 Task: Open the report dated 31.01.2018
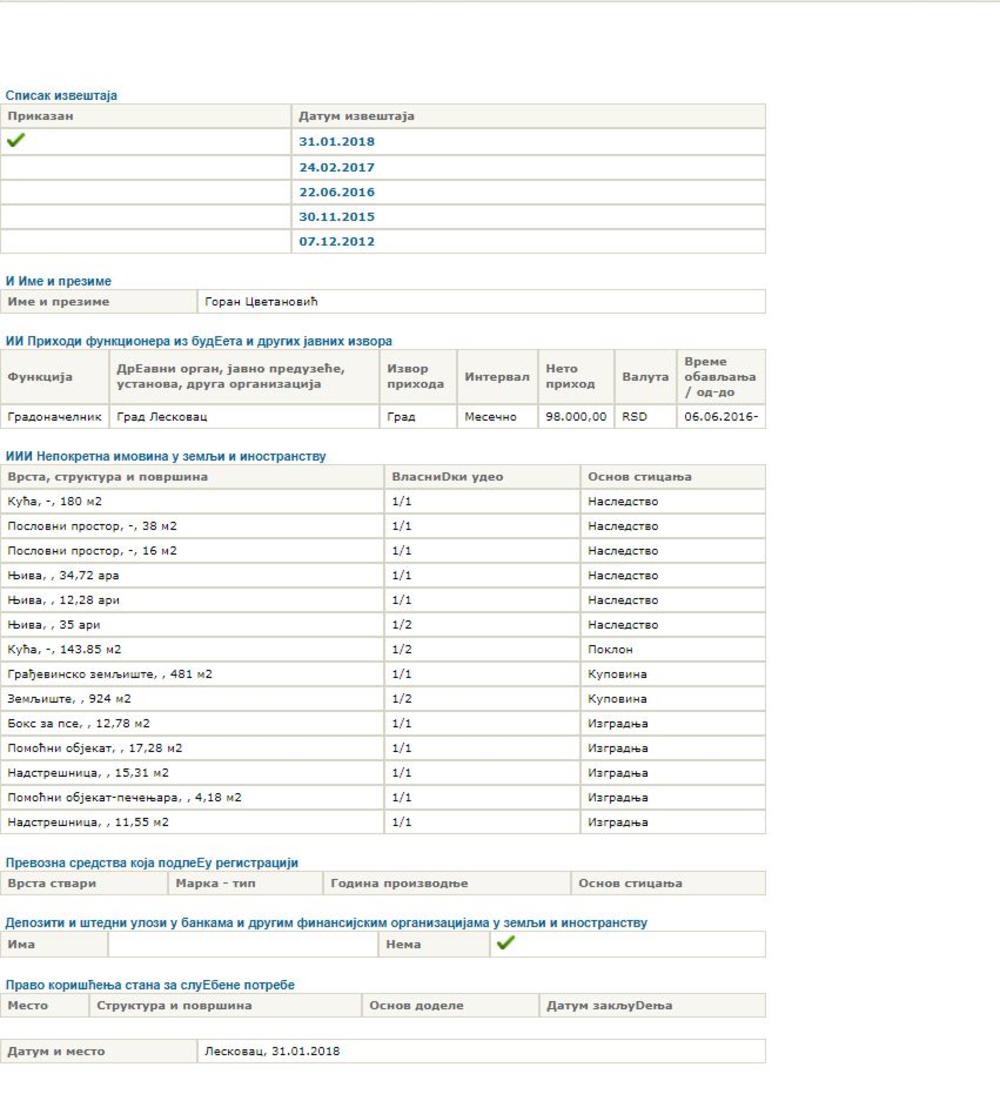(x=336, y=142)
